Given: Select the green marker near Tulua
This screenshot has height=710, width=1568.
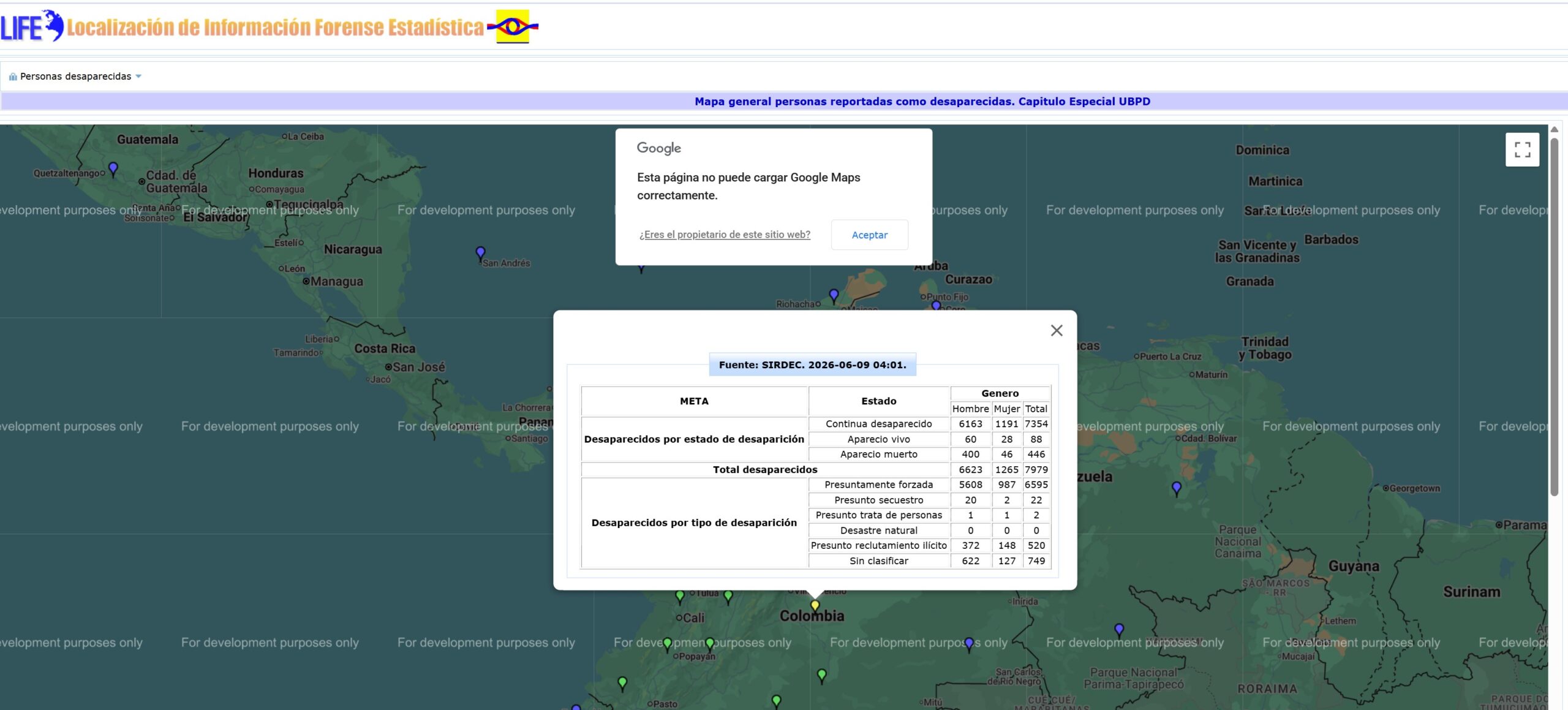Looking at the screenshot, I should coord(728,597).
